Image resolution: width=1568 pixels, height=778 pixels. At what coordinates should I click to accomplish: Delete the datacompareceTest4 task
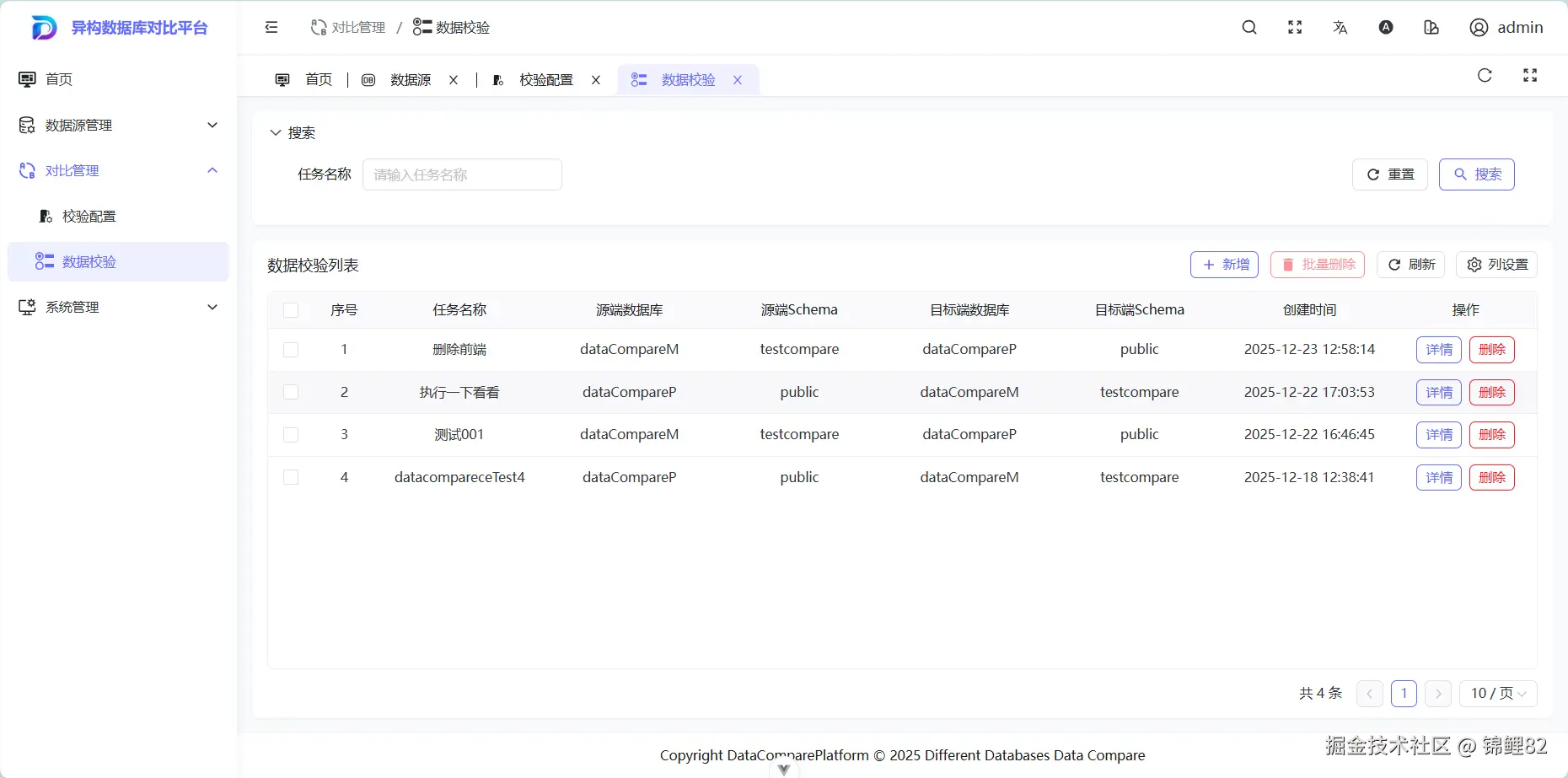(1492, 478)
